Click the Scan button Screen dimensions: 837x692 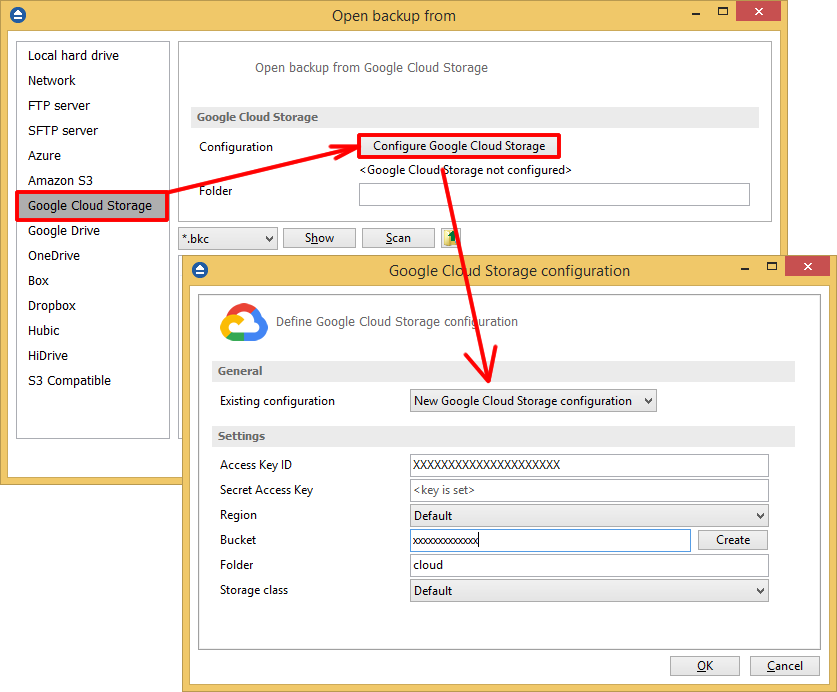[398, 238]
